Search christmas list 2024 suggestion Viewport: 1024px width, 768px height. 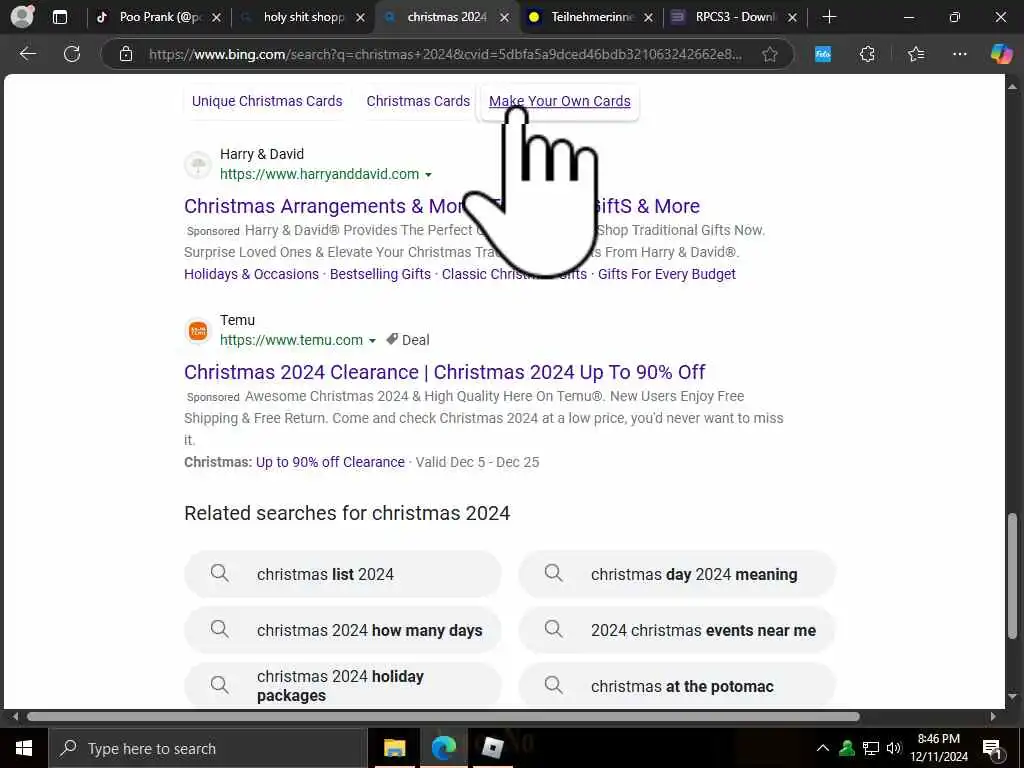343,574
